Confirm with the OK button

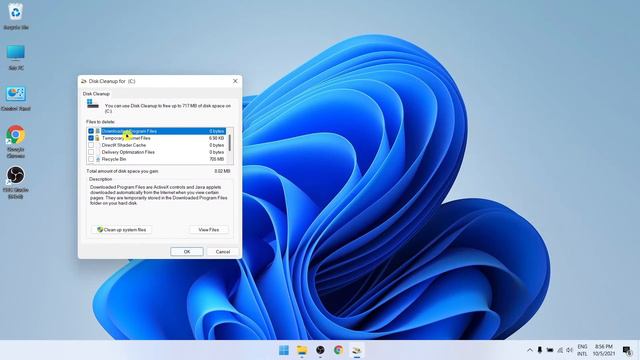coord(187,252)
